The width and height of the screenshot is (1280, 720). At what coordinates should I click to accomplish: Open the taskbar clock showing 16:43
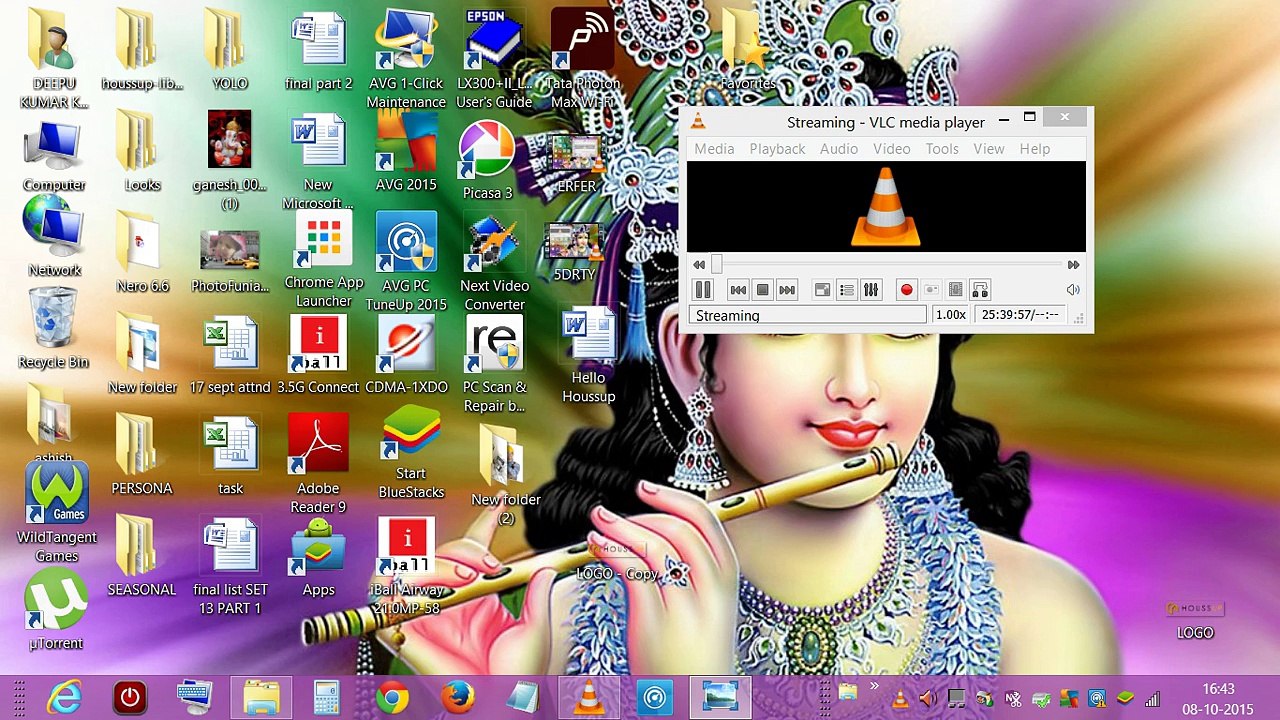[x=1218, y=699]
